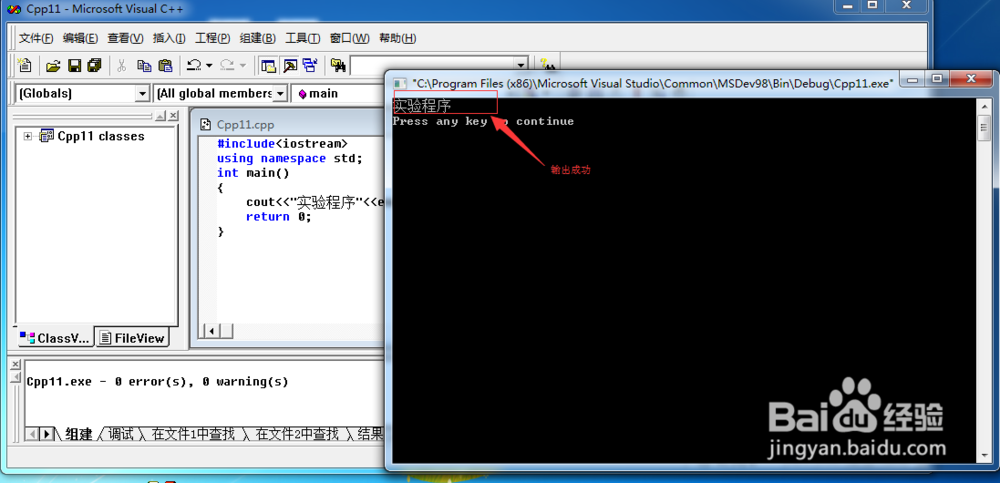Open the 工具(T) menu
Screen dimensions: 1000x483
pyautogui.click(x=302, y=38)
